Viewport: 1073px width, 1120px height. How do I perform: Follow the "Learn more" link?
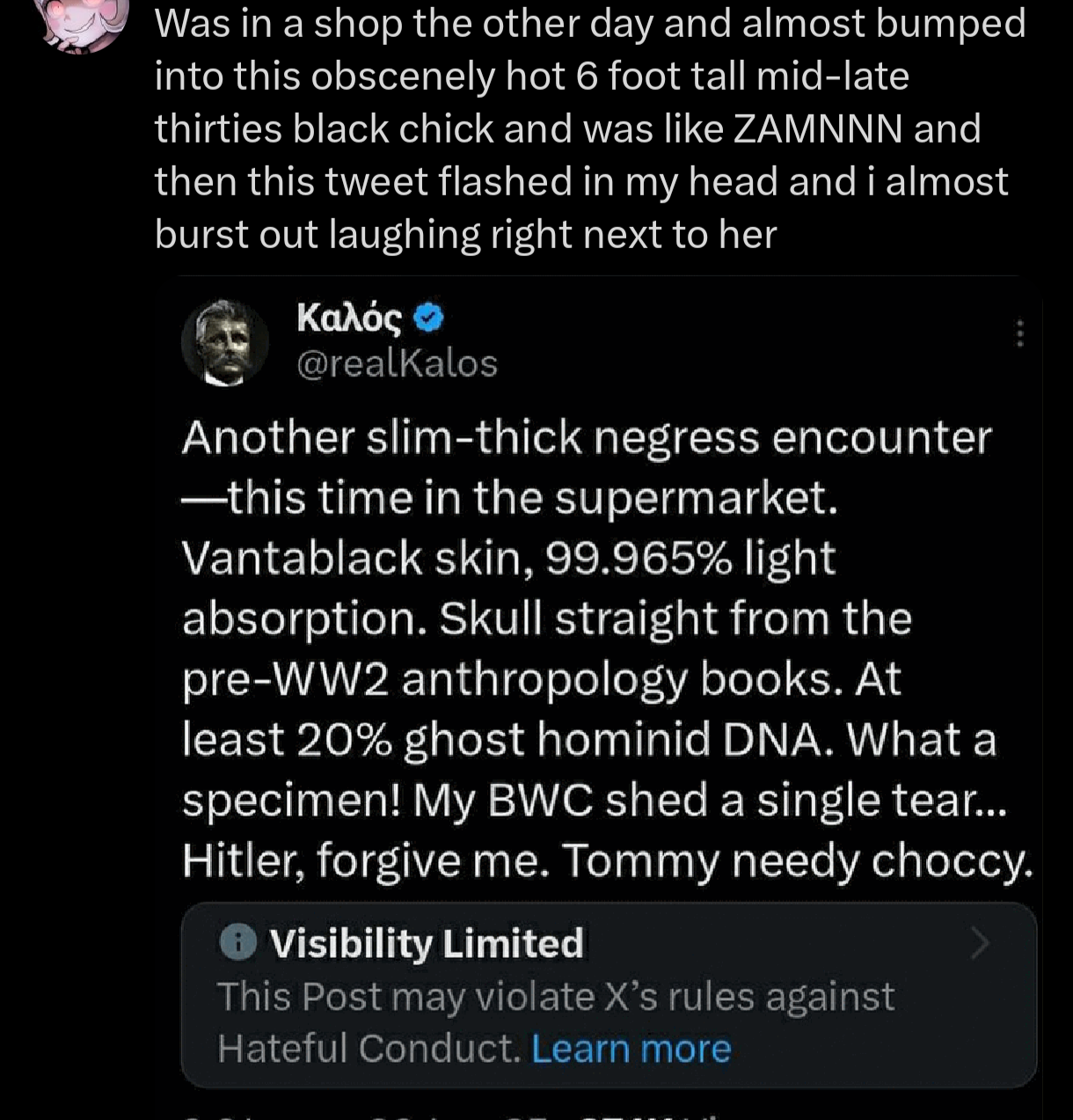[x=631, y=1049]
